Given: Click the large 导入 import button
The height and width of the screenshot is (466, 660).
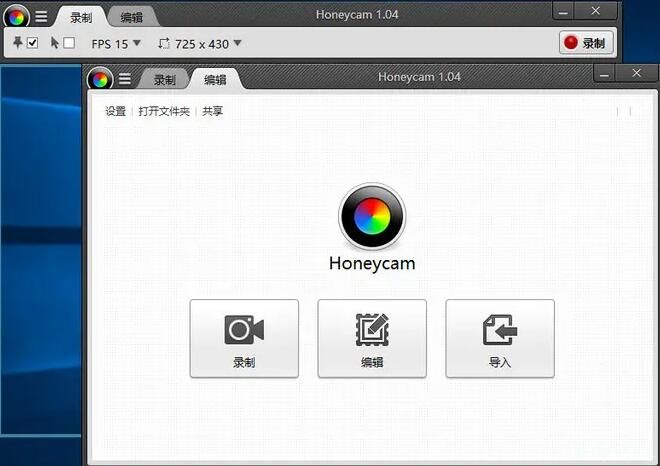Looking at the screenshot, I should click(500, 338).
